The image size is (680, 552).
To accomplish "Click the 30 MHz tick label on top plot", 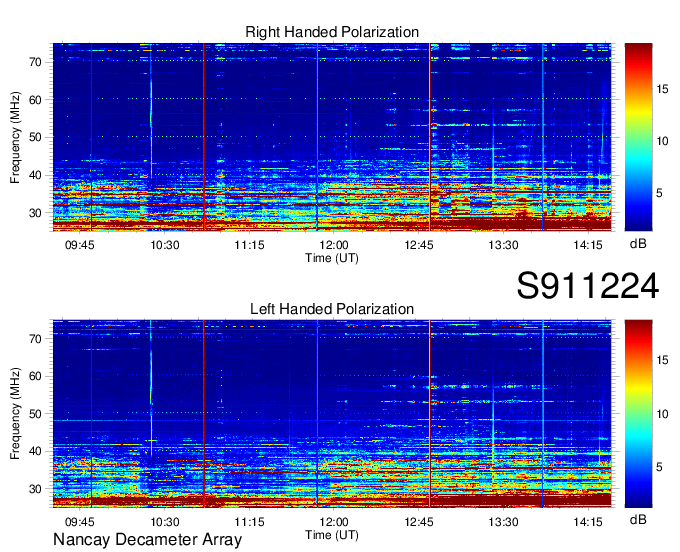I will [36, 213].
